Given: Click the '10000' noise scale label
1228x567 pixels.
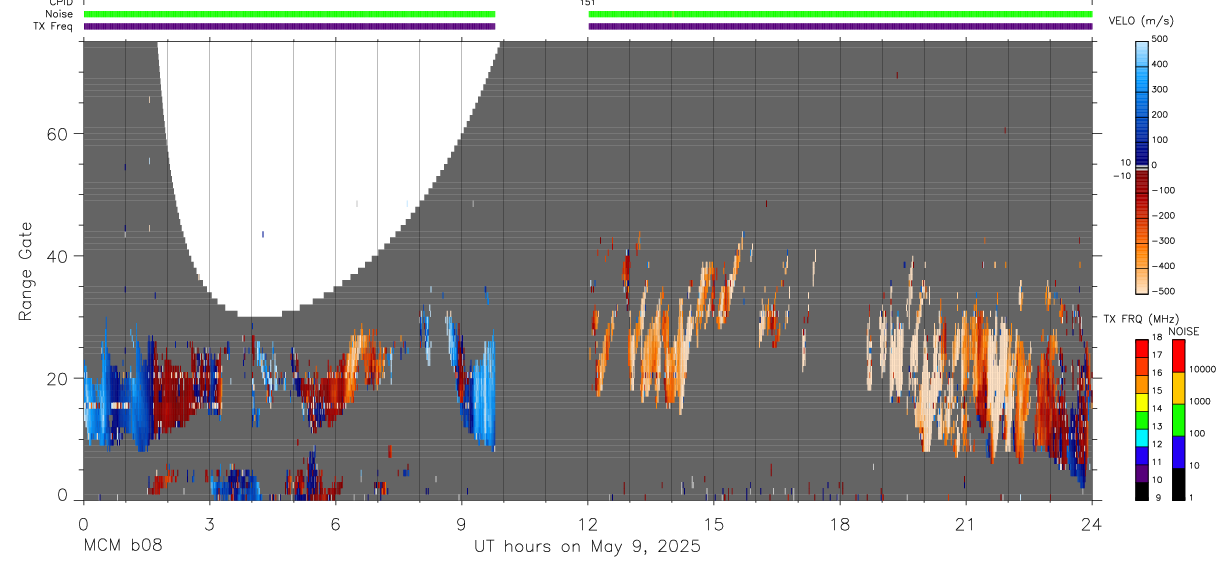Looking at the screenshot, I should 1201,369.
